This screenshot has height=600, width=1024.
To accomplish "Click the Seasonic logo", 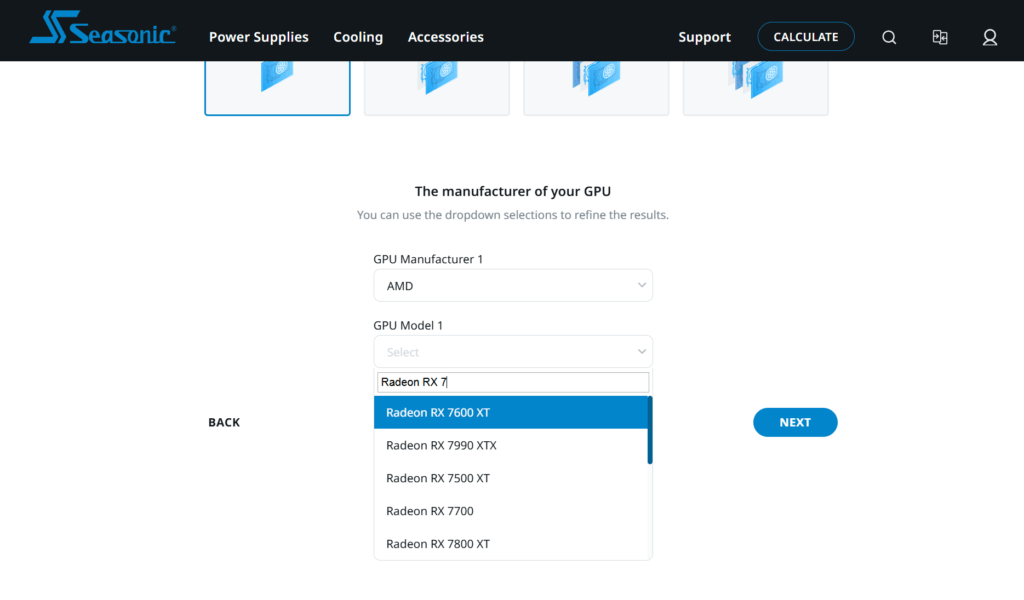I will (x=103, y=28).
